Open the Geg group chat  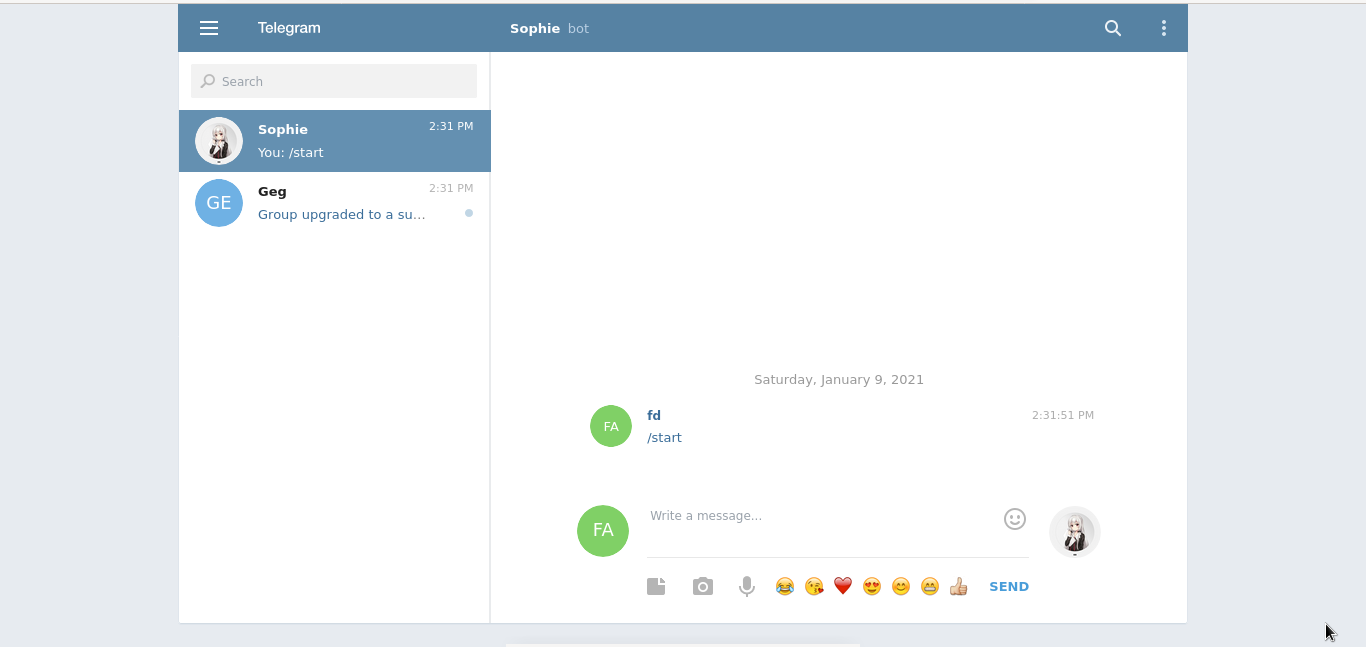pos(335,203)
